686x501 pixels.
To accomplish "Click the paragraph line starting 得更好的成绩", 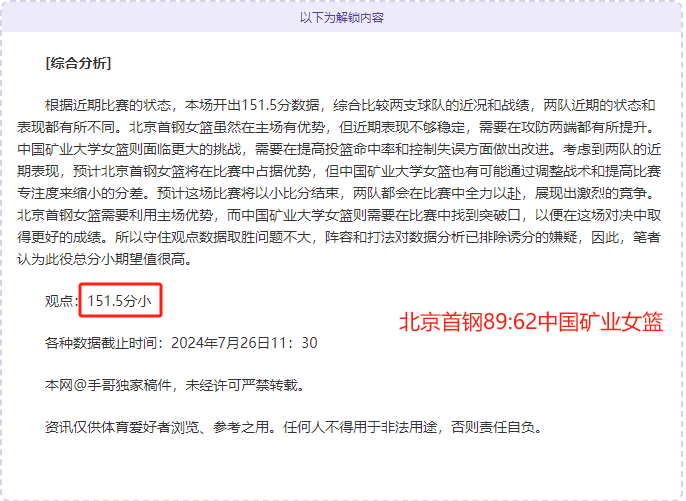I will click(339, 237).
